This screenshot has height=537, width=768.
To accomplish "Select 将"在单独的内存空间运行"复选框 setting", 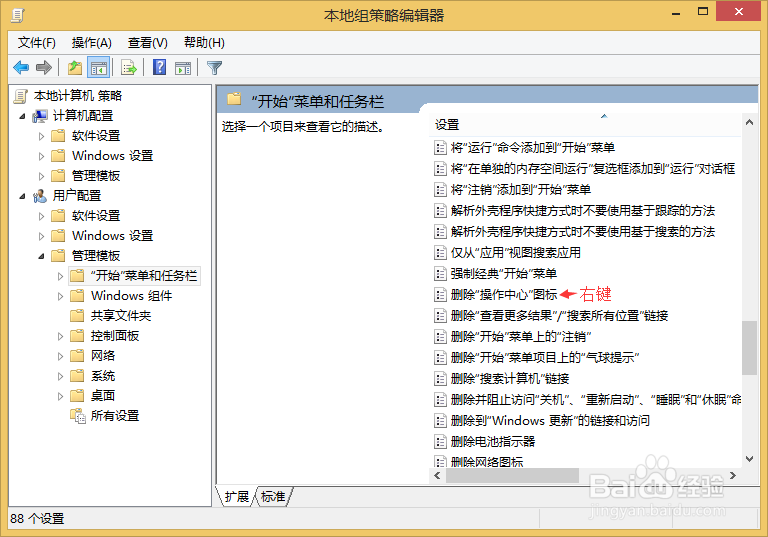I will (x=593, y=169).
